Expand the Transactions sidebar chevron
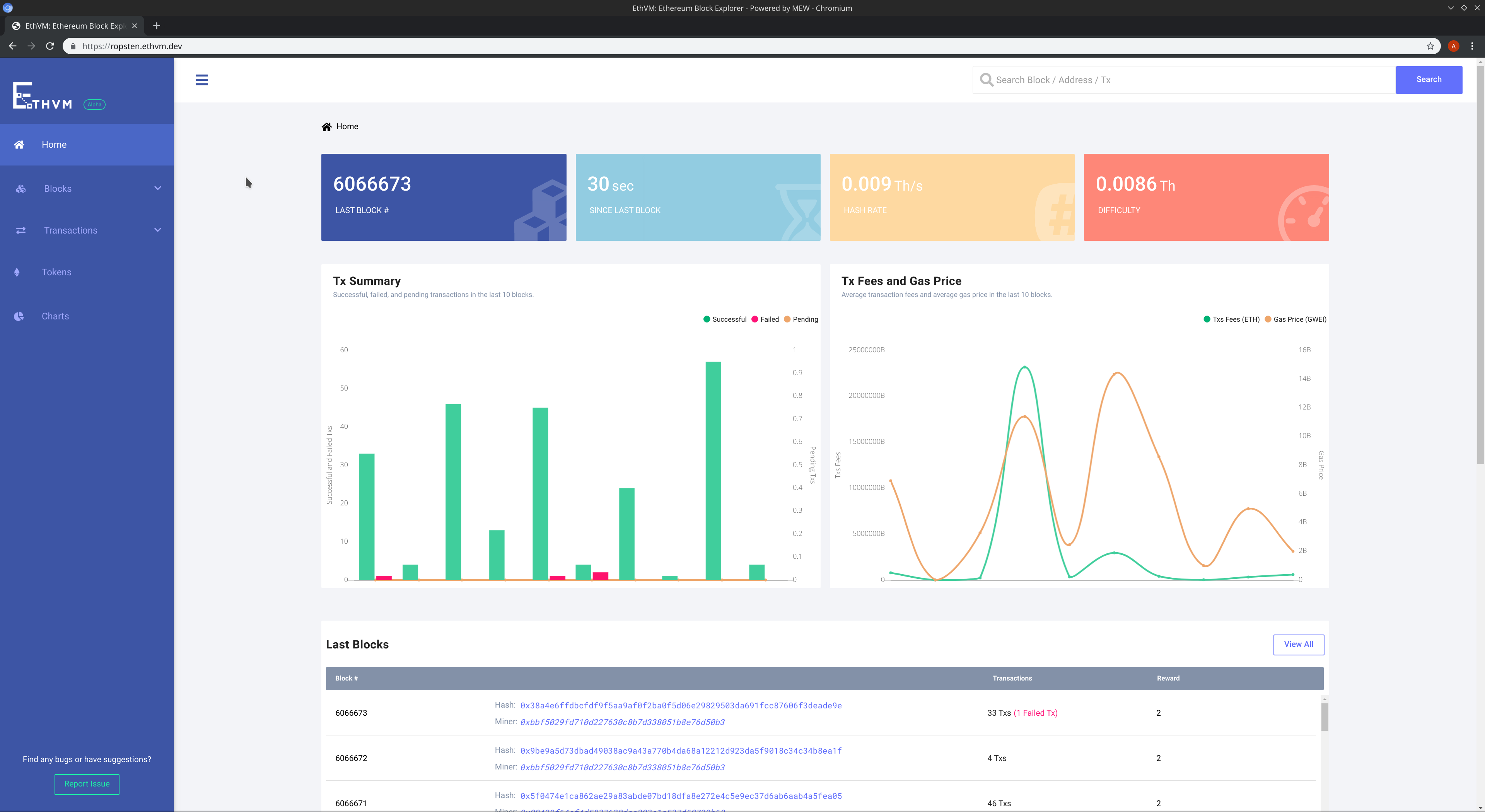The width and height of the screenshot is (1485, 812). point(157,230)
